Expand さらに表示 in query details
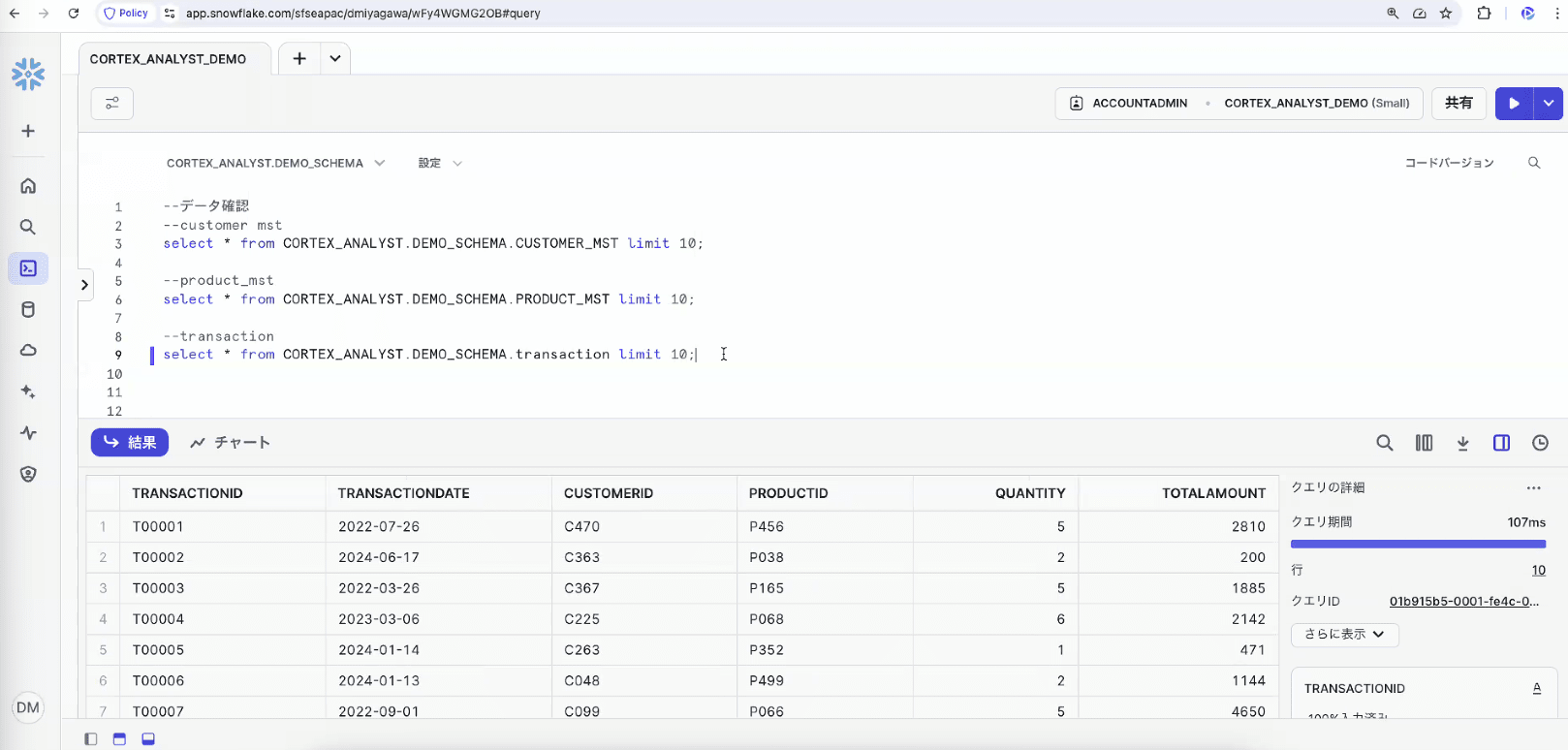Viewport: 1568px width, 750px height. point(1344,634)
